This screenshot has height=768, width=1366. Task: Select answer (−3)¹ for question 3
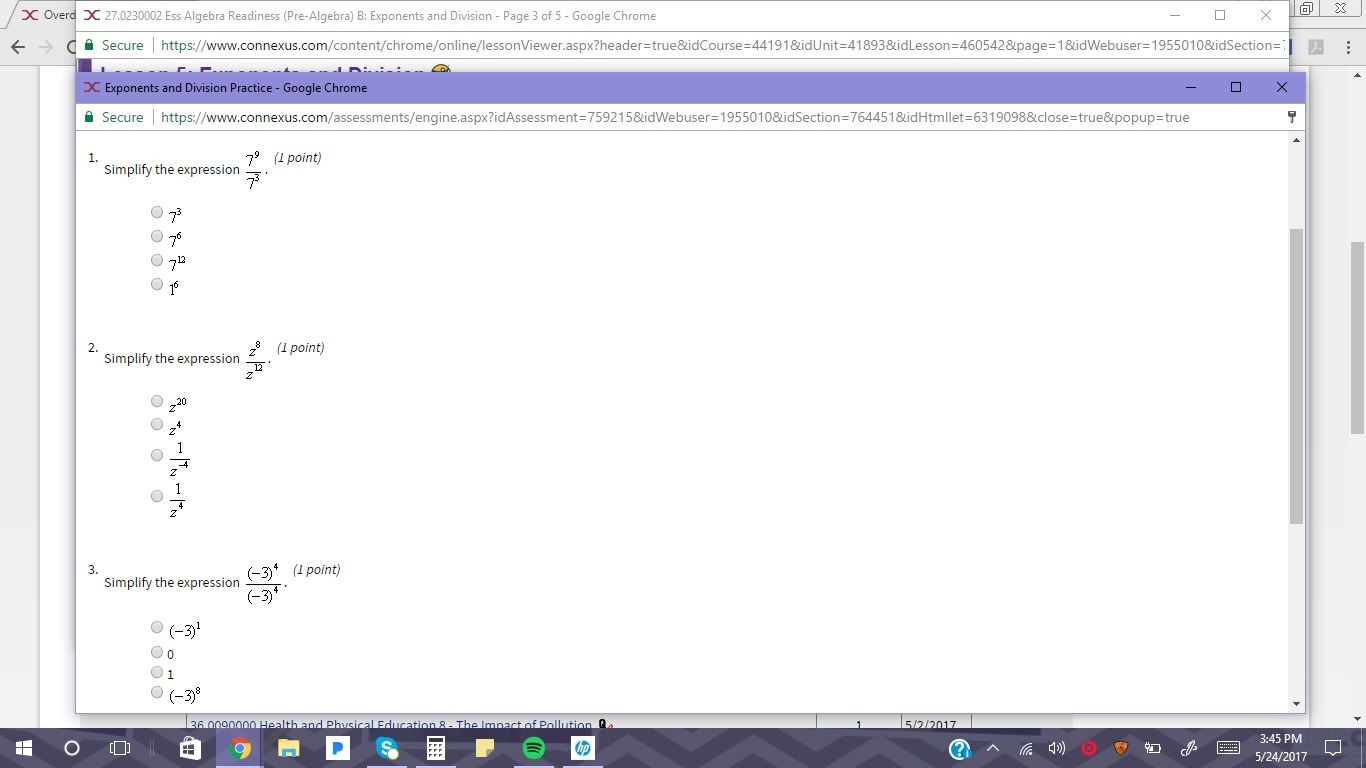[x=157, y=627]
